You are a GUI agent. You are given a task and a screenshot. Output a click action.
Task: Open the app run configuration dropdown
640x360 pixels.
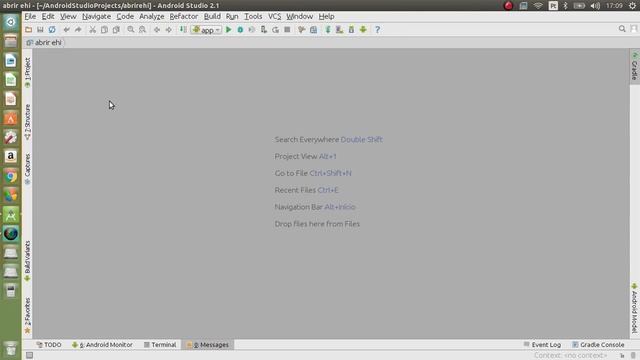click(206, 30)
